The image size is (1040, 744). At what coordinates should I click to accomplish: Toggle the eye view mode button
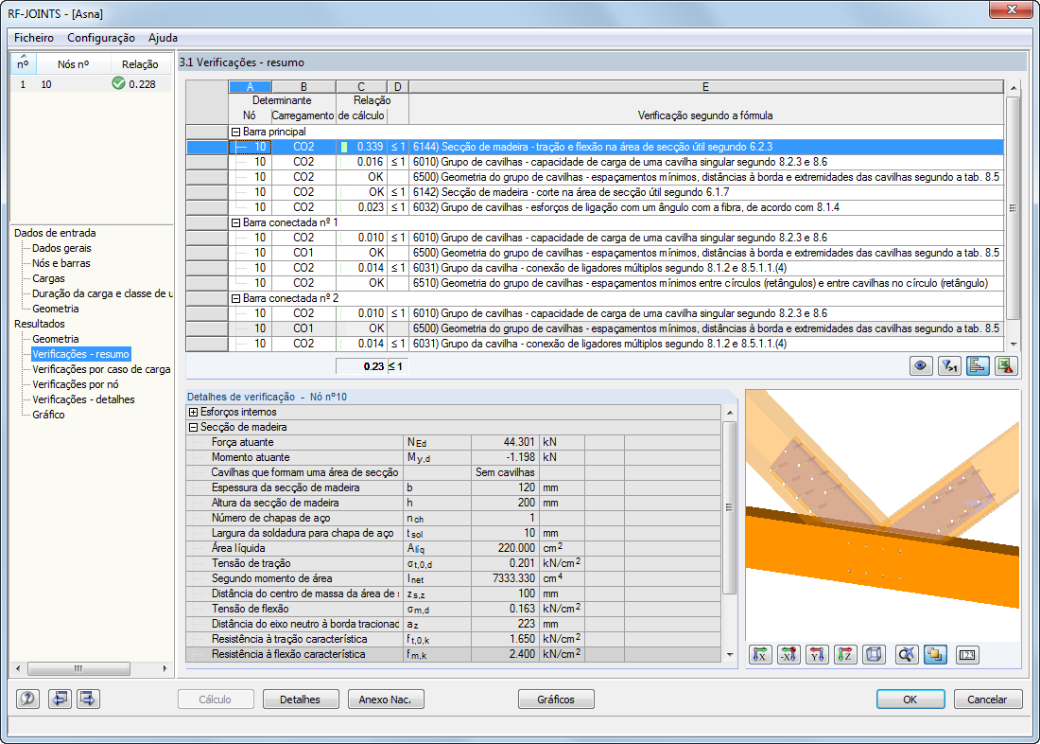click(921, 366)
